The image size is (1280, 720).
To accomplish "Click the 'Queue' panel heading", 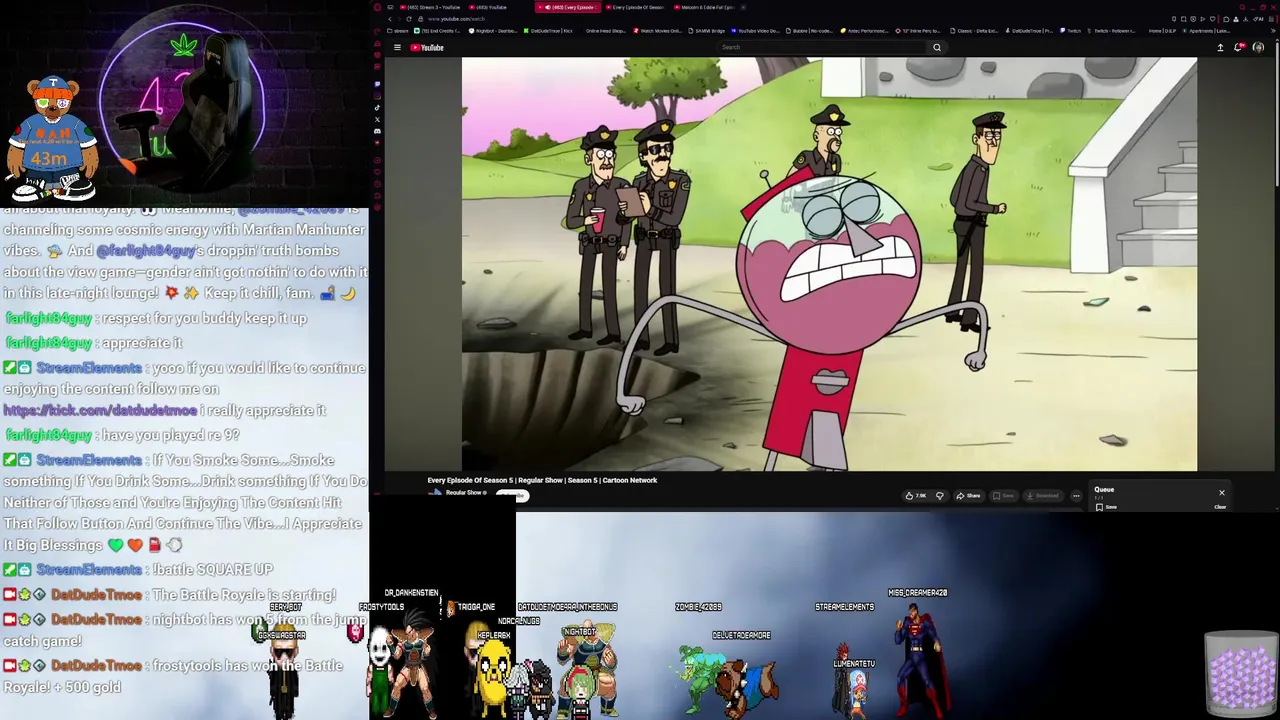I will [x=1104, y=490].
